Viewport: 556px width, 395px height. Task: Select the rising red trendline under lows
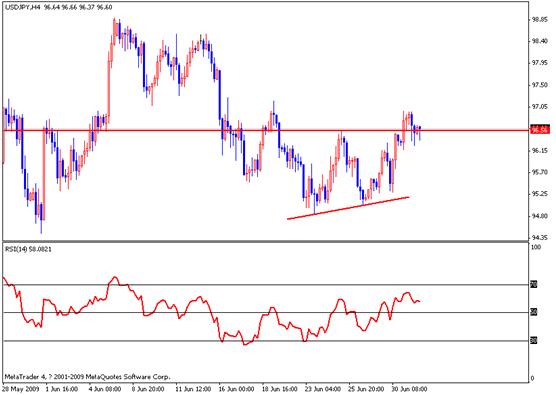click(x=348, y=208)
